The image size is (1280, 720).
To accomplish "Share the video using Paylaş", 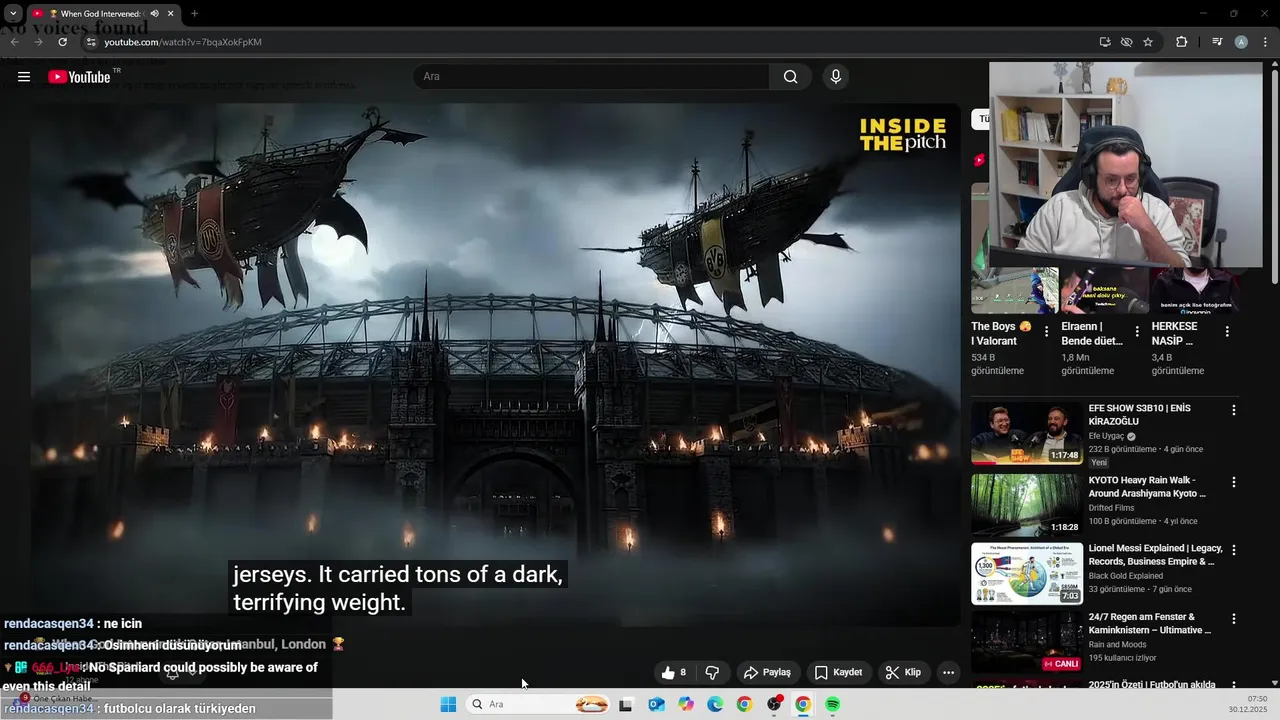I will pyautogui.click(x=768, y=672).
